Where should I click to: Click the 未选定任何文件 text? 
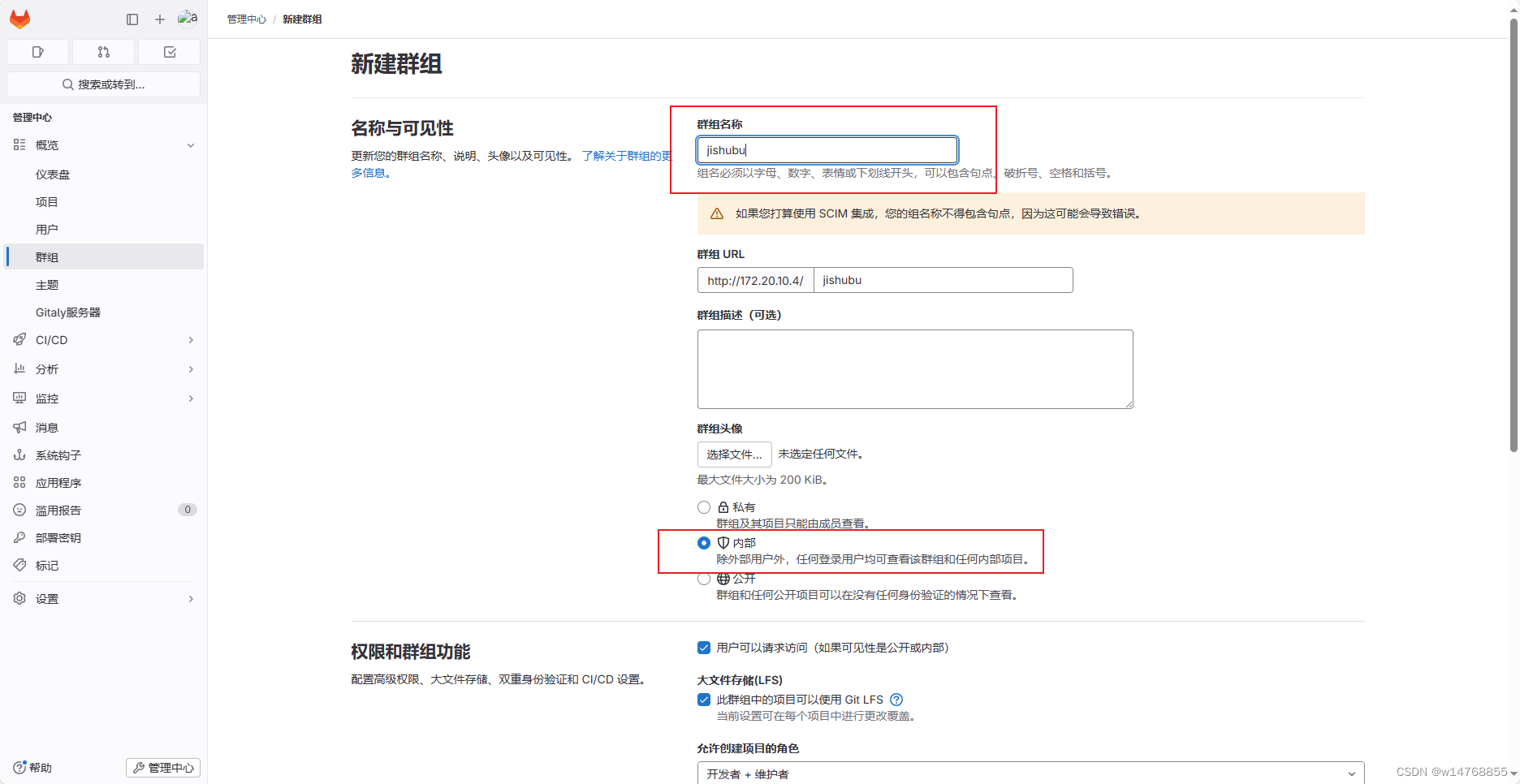pyautogui.click(x=820, y=454)
